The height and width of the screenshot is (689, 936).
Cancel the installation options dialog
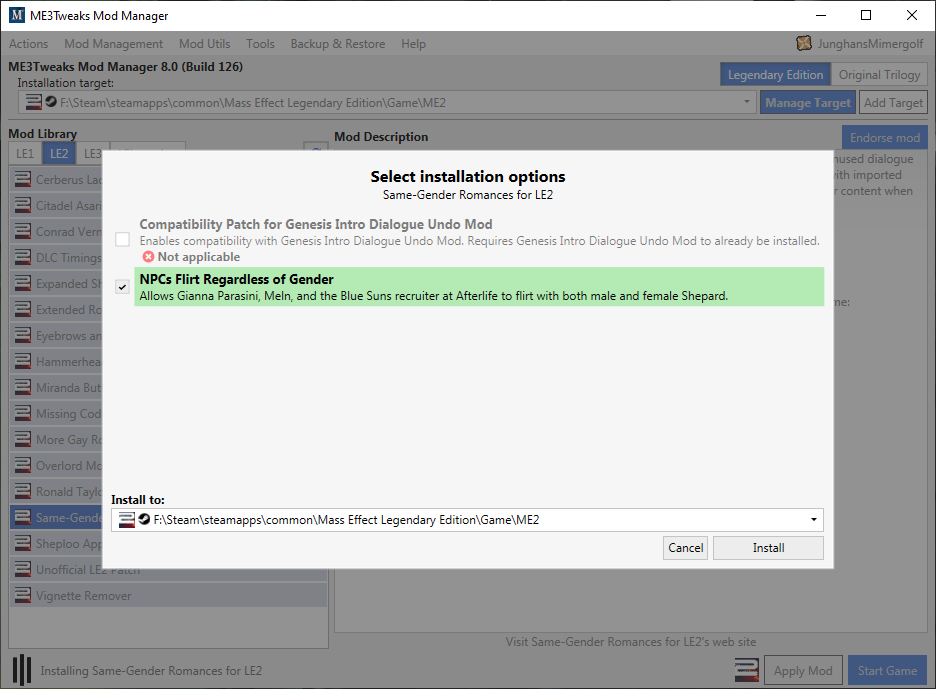pyautogui.click(x=685, y=548)
